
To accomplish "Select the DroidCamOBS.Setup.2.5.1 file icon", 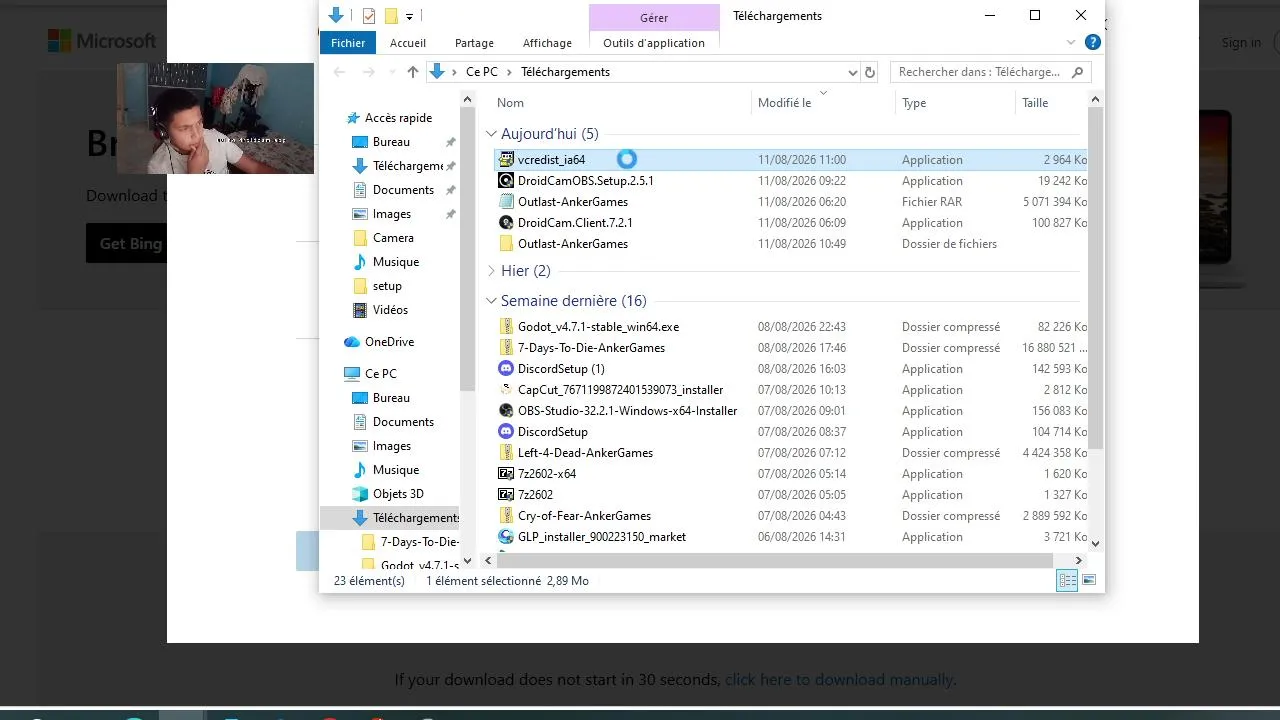I will (x=506, y=181).
